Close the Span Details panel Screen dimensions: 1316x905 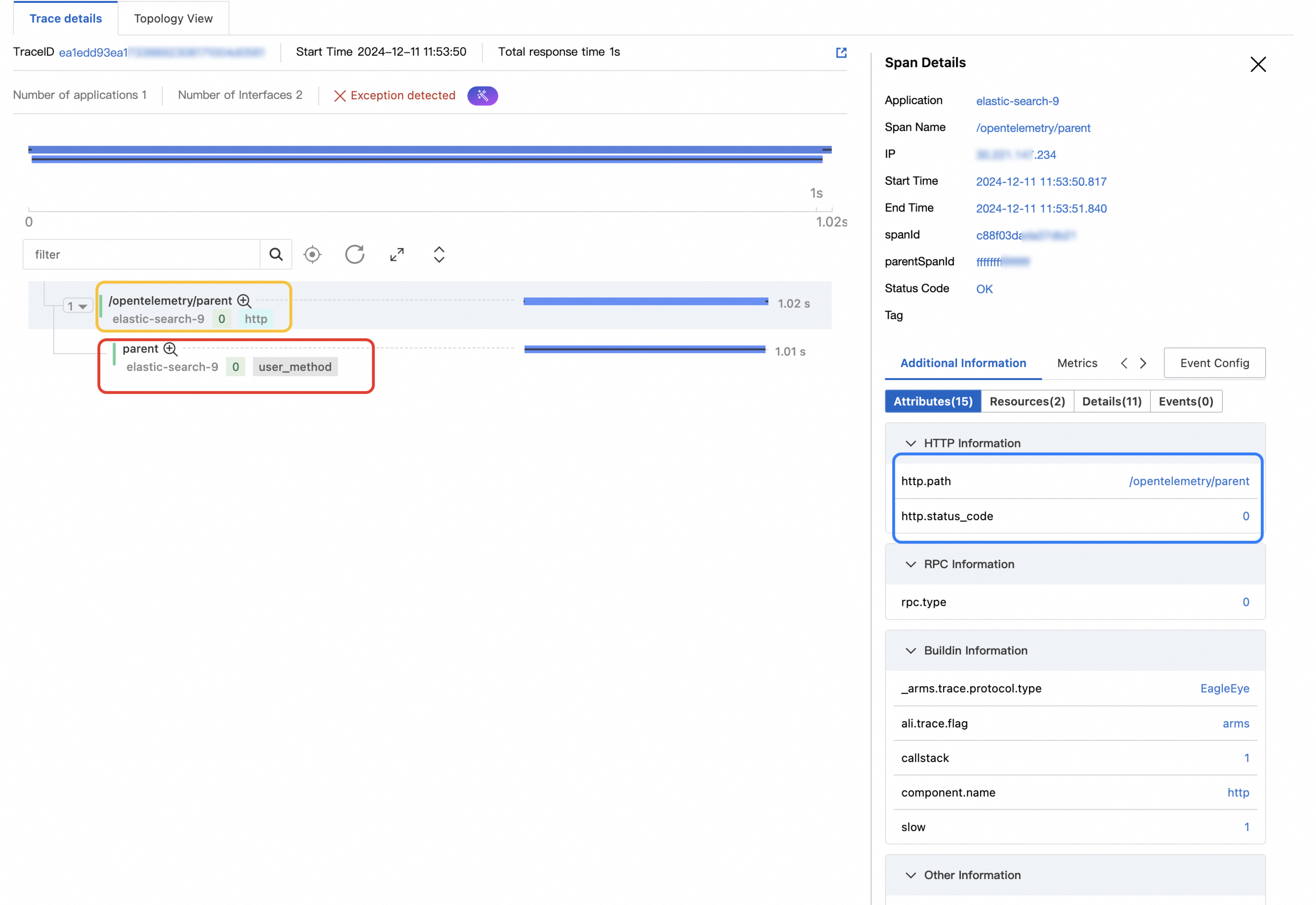[x=1258, y=65]
